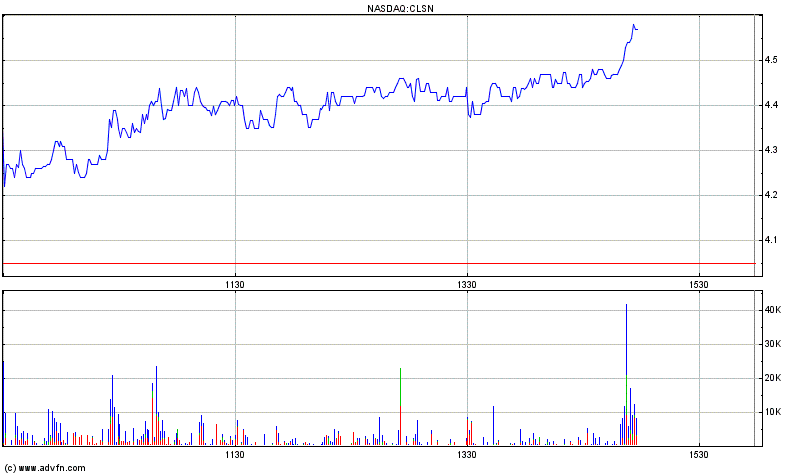This screenshot has height=475, width=800.
Task: Click the 40K volume axis label
Action: click(x=773, y=310)
